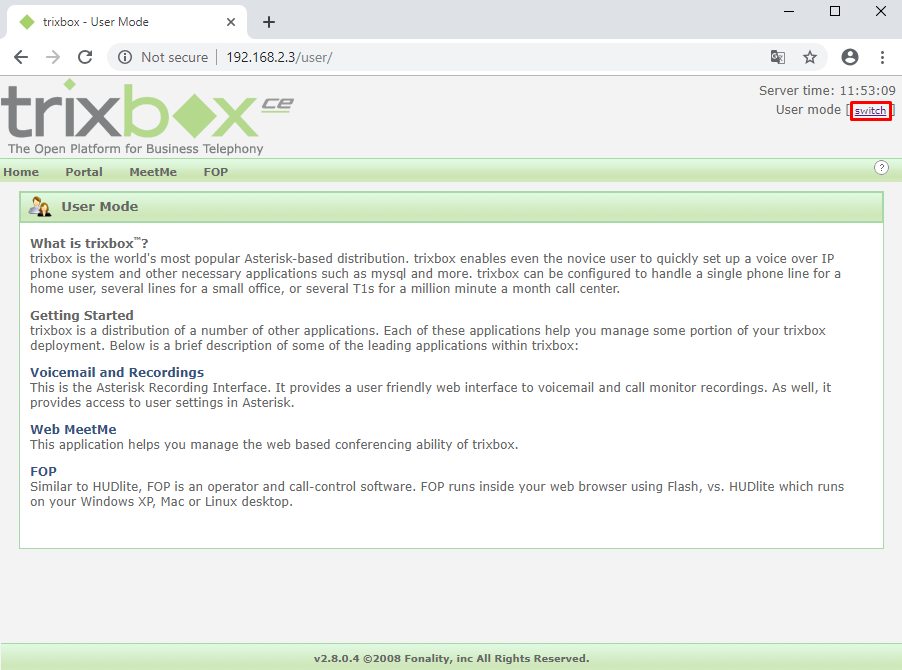The height and width of the screenshot is (670, 902).
Task: Click the Not secure site info icon
Action: [x=125, y=57]
